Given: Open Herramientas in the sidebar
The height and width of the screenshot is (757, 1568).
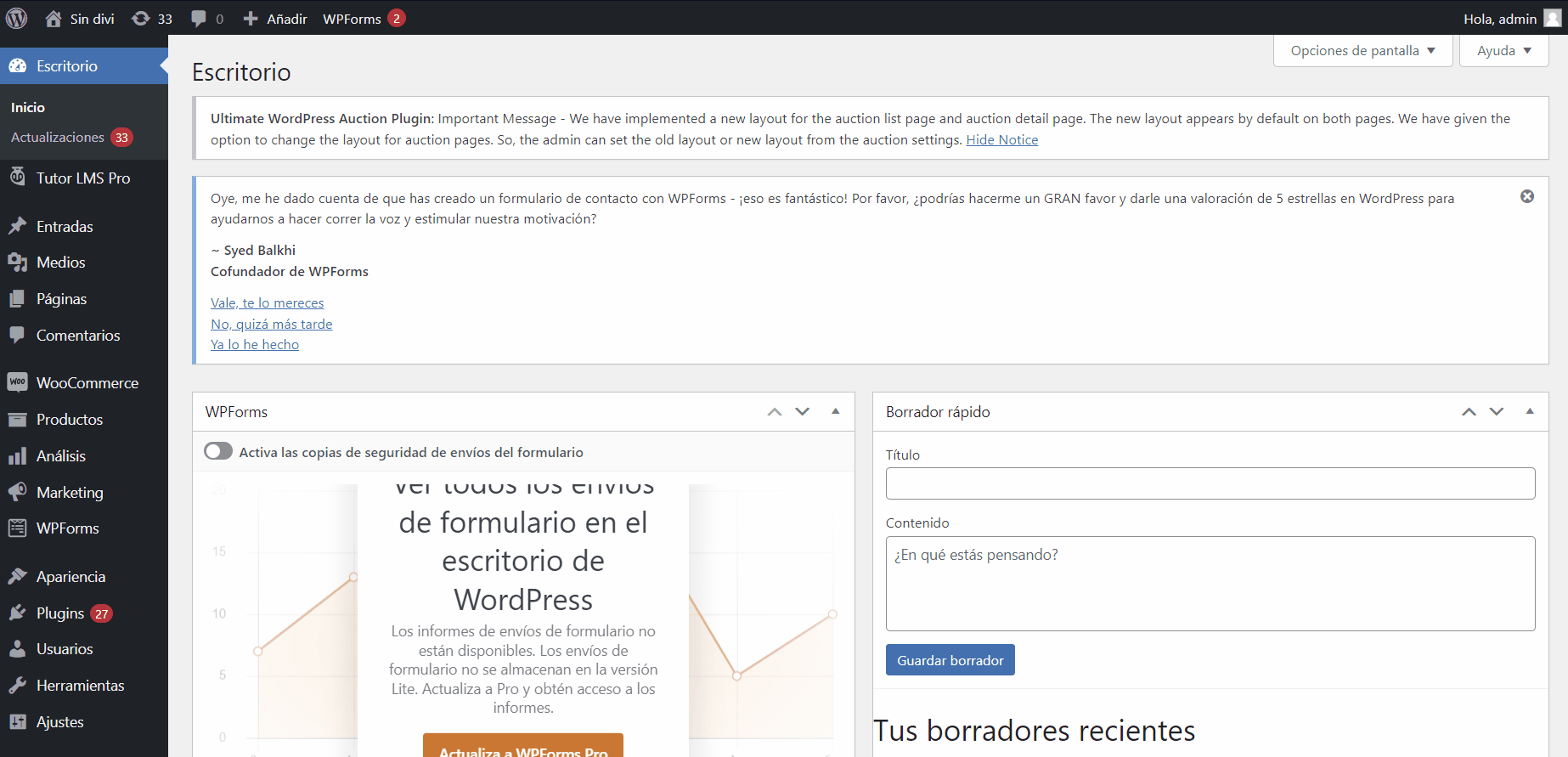Looking at the screenshot, I should click(80, 686).
